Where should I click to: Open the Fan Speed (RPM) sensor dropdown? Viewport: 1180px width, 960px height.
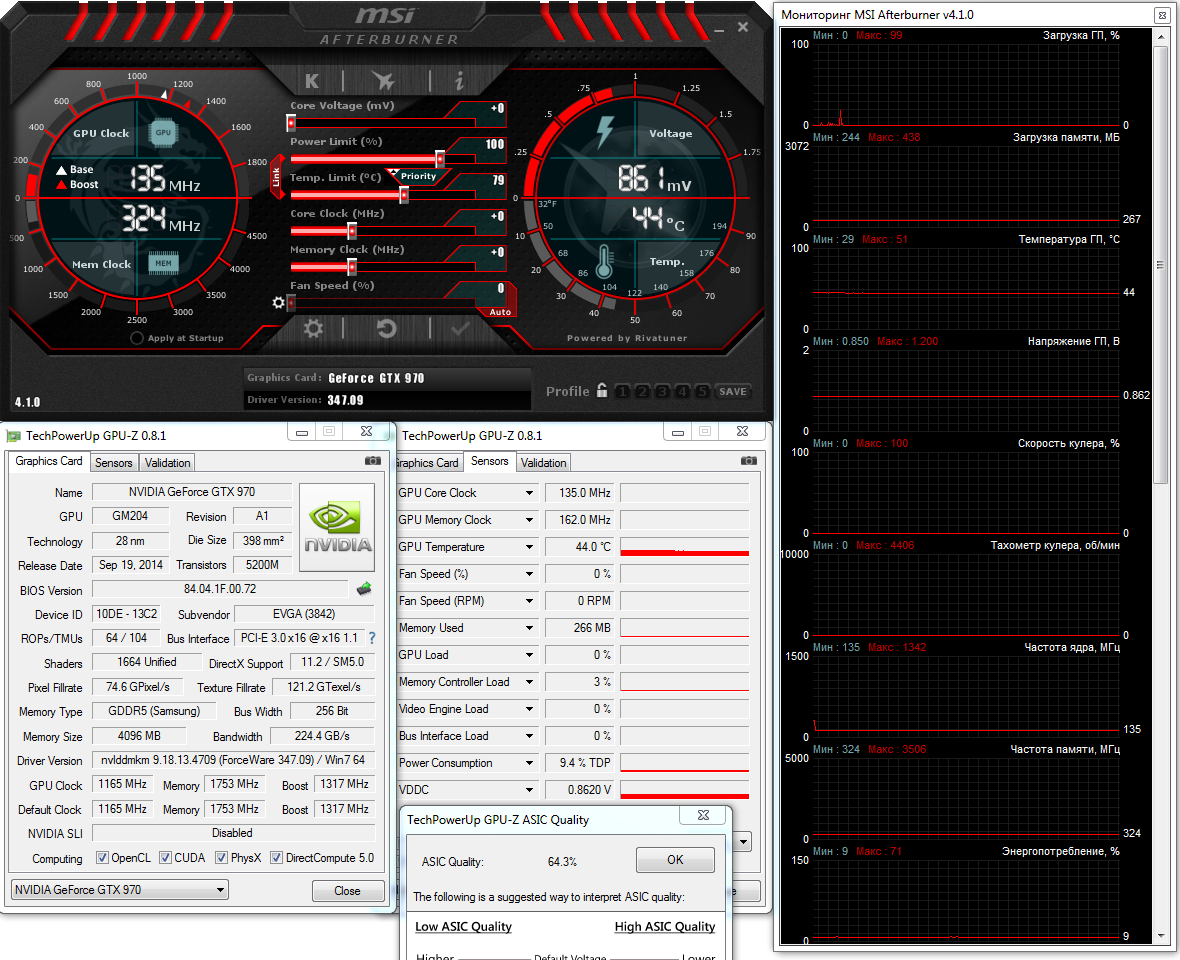click(529, 601)
